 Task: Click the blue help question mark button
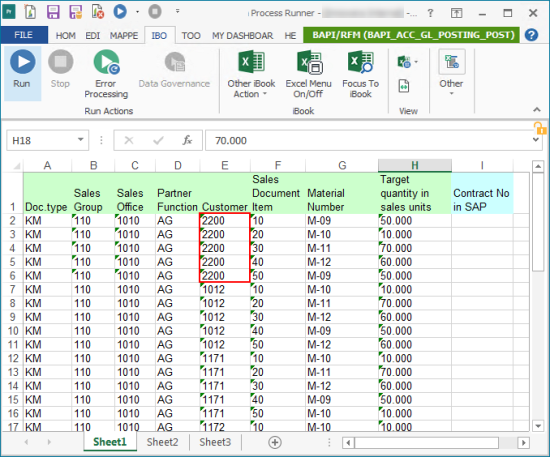[x=531, y=35]
